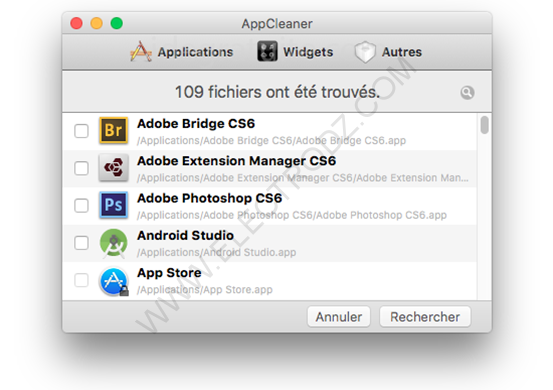Minimize AppCleaner with the yellow button
This screenshot has height=390, width=553.
click(x=96, y=23)
